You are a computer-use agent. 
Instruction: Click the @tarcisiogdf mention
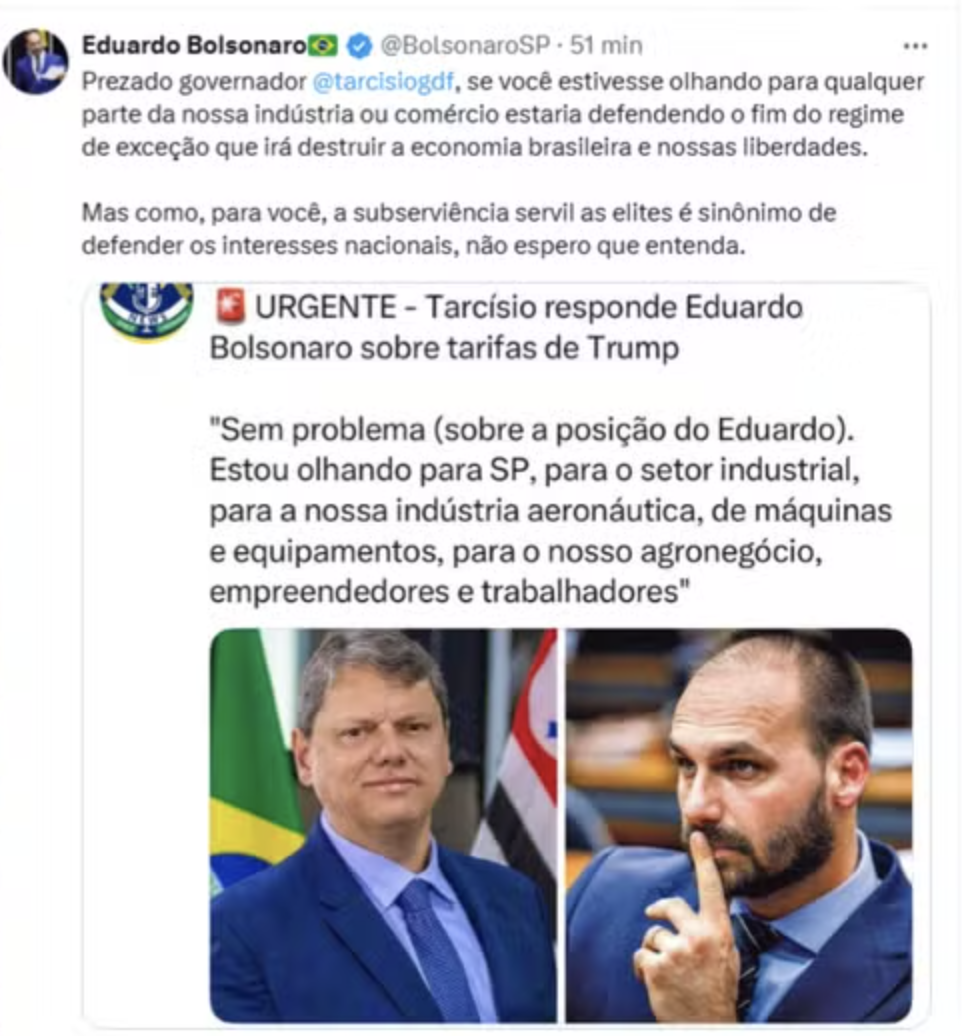(383, 82)
